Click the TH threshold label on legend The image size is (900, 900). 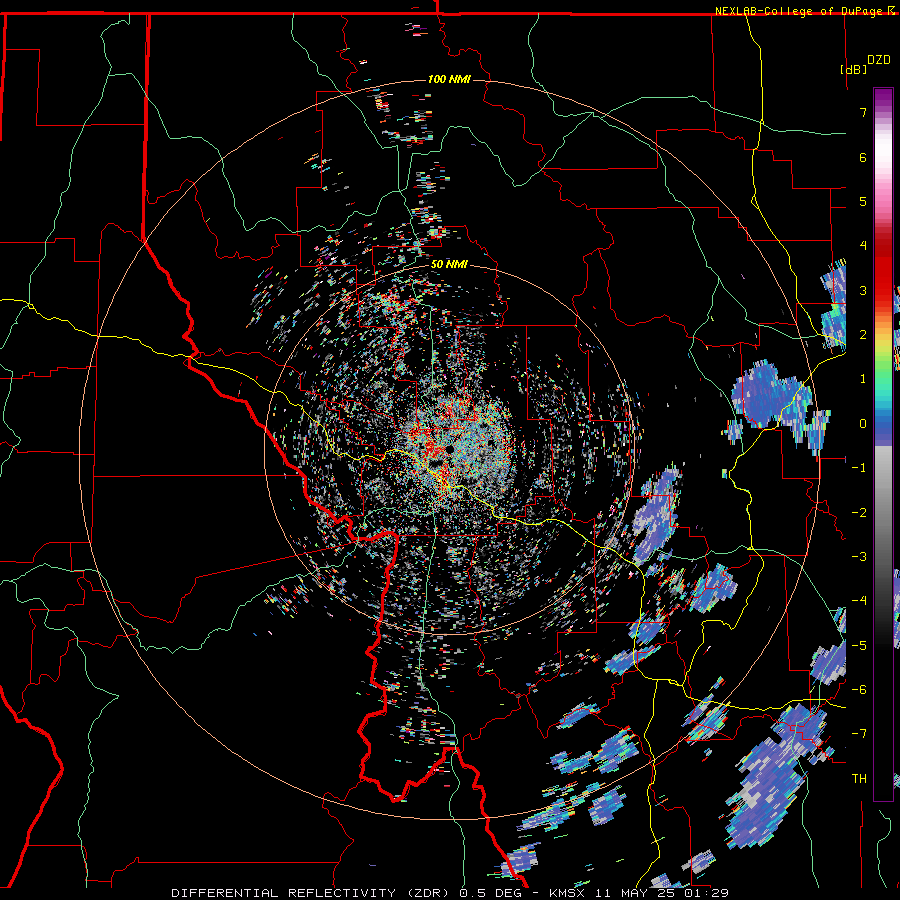(x=859, y=779)
